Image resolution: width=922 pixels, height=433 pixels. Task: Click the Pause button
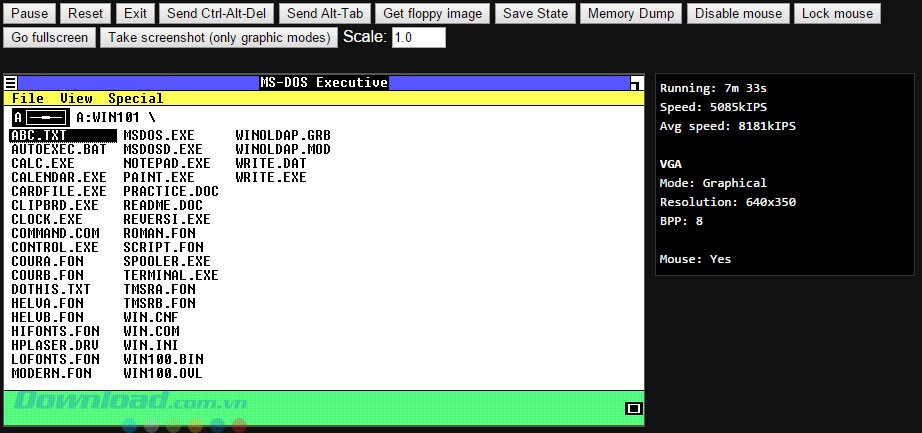click(x=29, y=14)
